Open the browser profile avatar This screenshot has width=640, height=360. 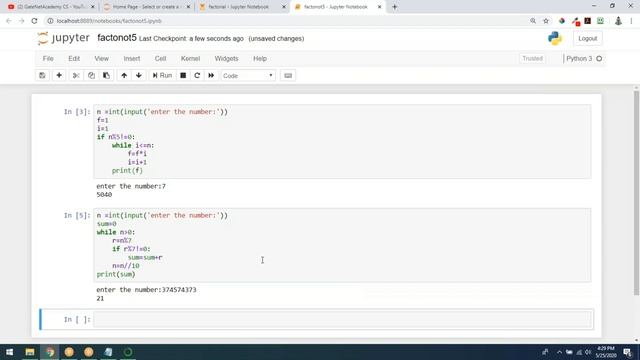tap(618, 21)
